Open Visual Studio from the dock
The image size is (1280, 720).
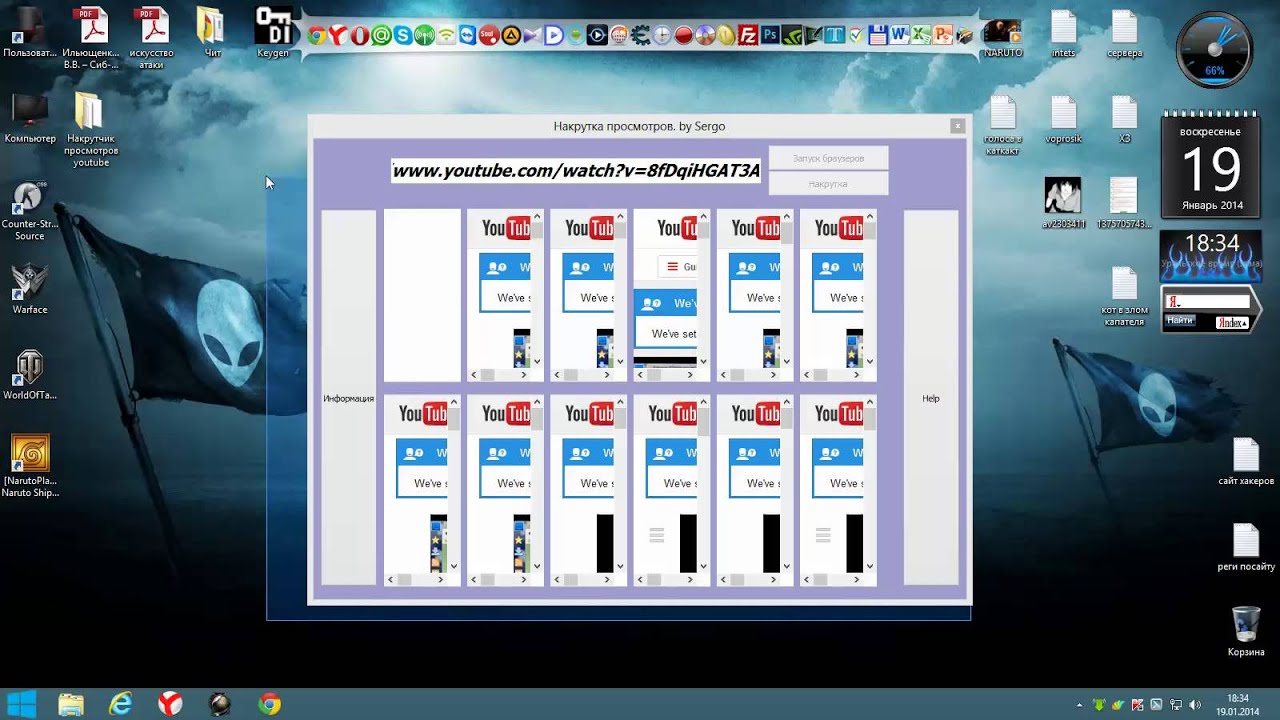tap(533, 36)
